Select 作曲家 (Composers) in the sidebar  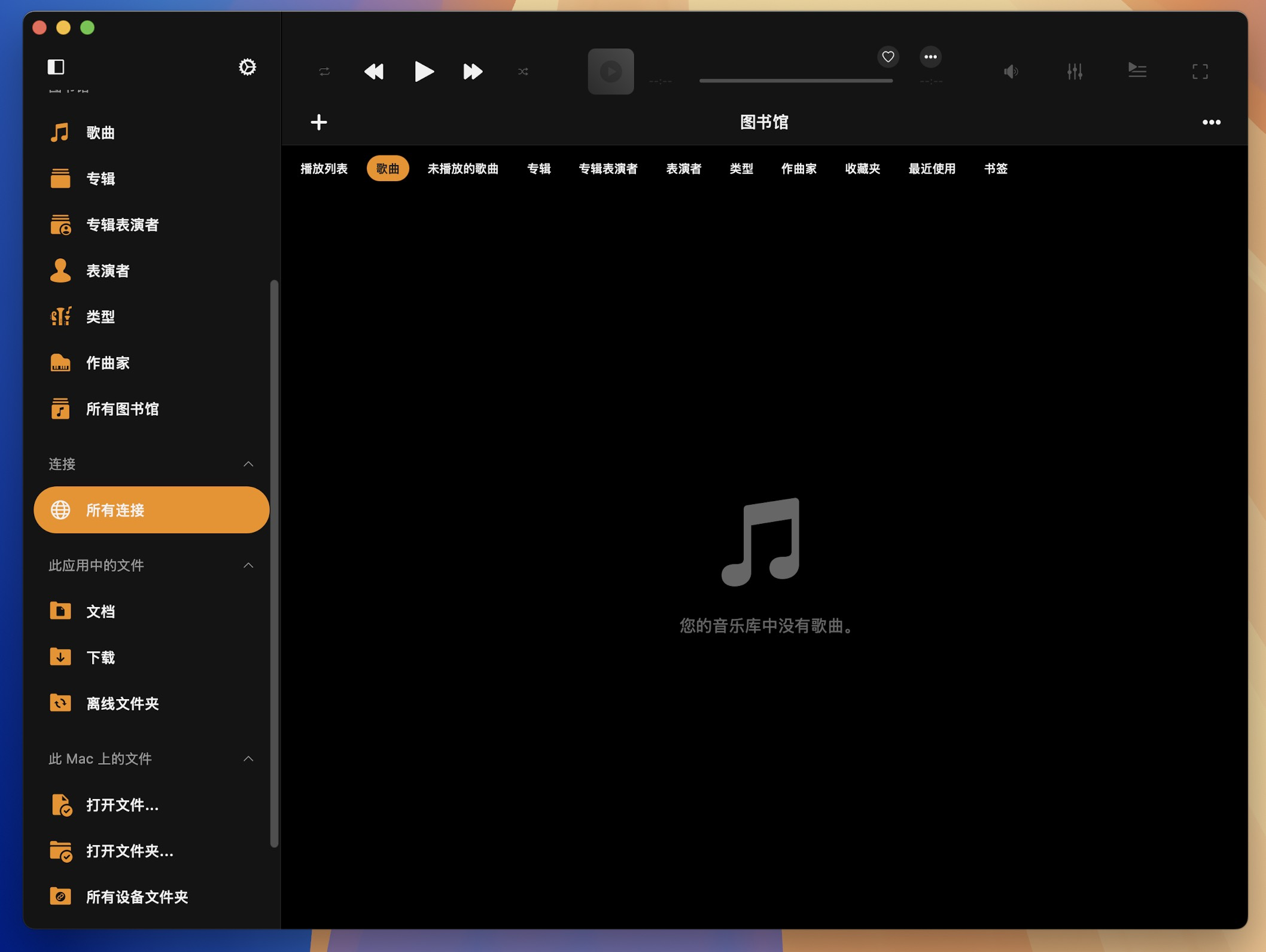coord(108,362)
